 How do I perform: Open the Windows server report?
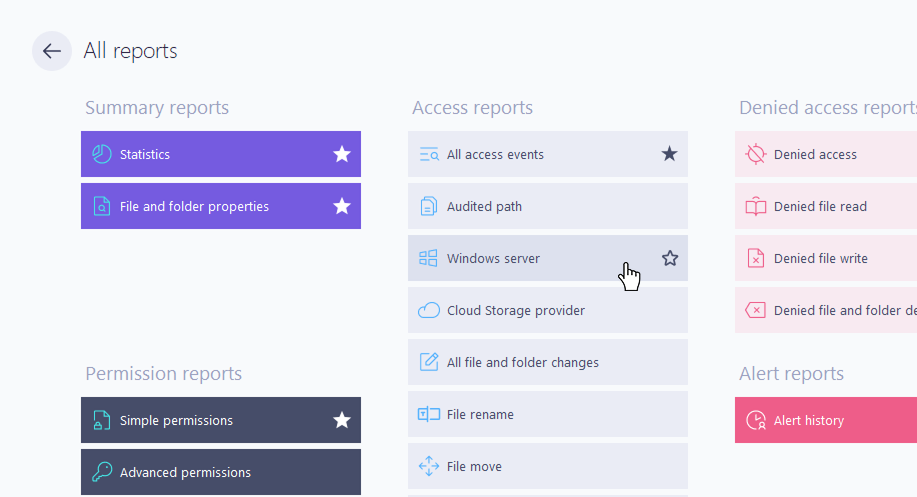click(x=548, y=258)
